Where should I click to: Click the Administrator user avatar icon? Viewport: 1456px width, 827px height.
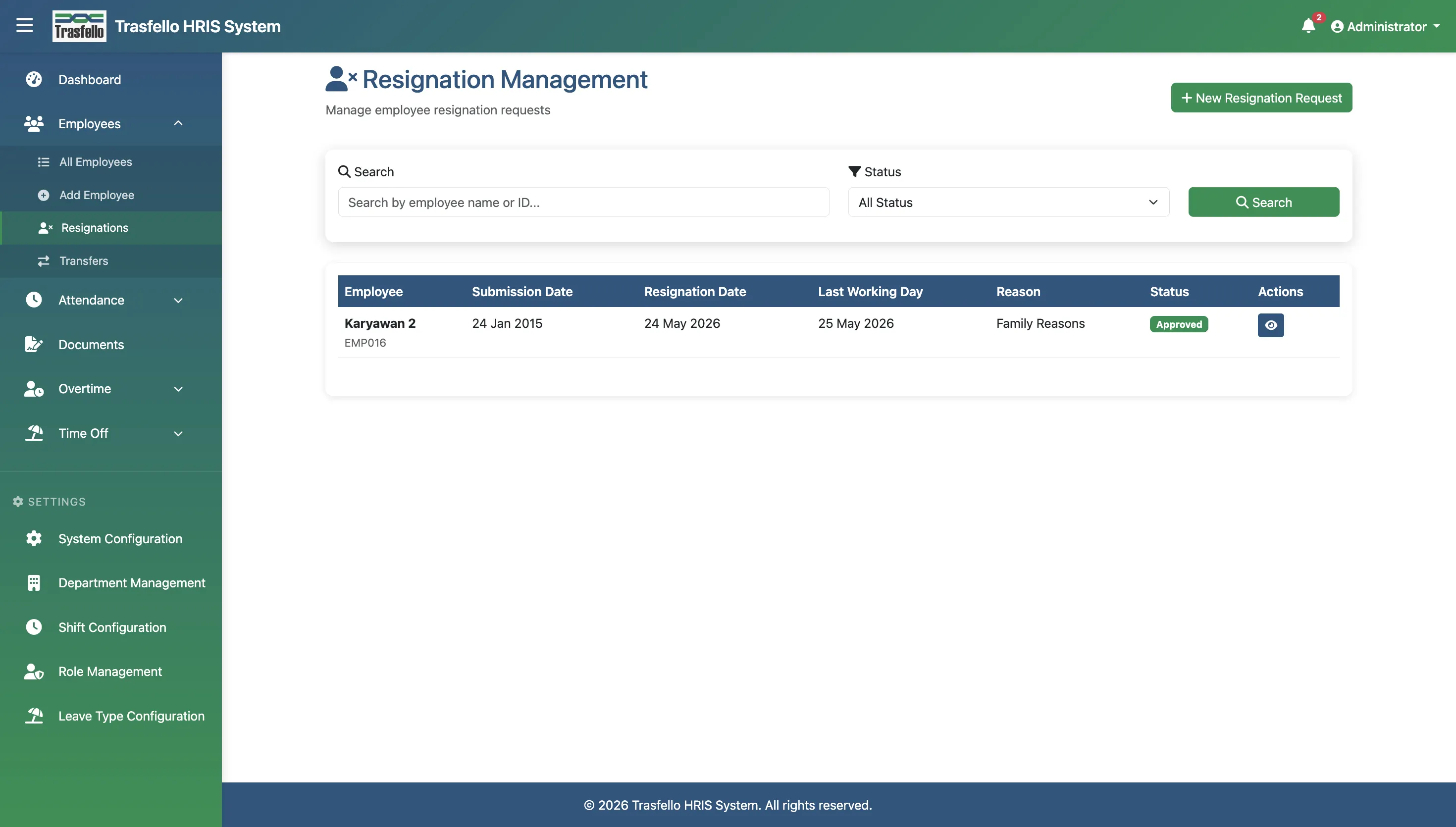click(x=1337, y=27)
